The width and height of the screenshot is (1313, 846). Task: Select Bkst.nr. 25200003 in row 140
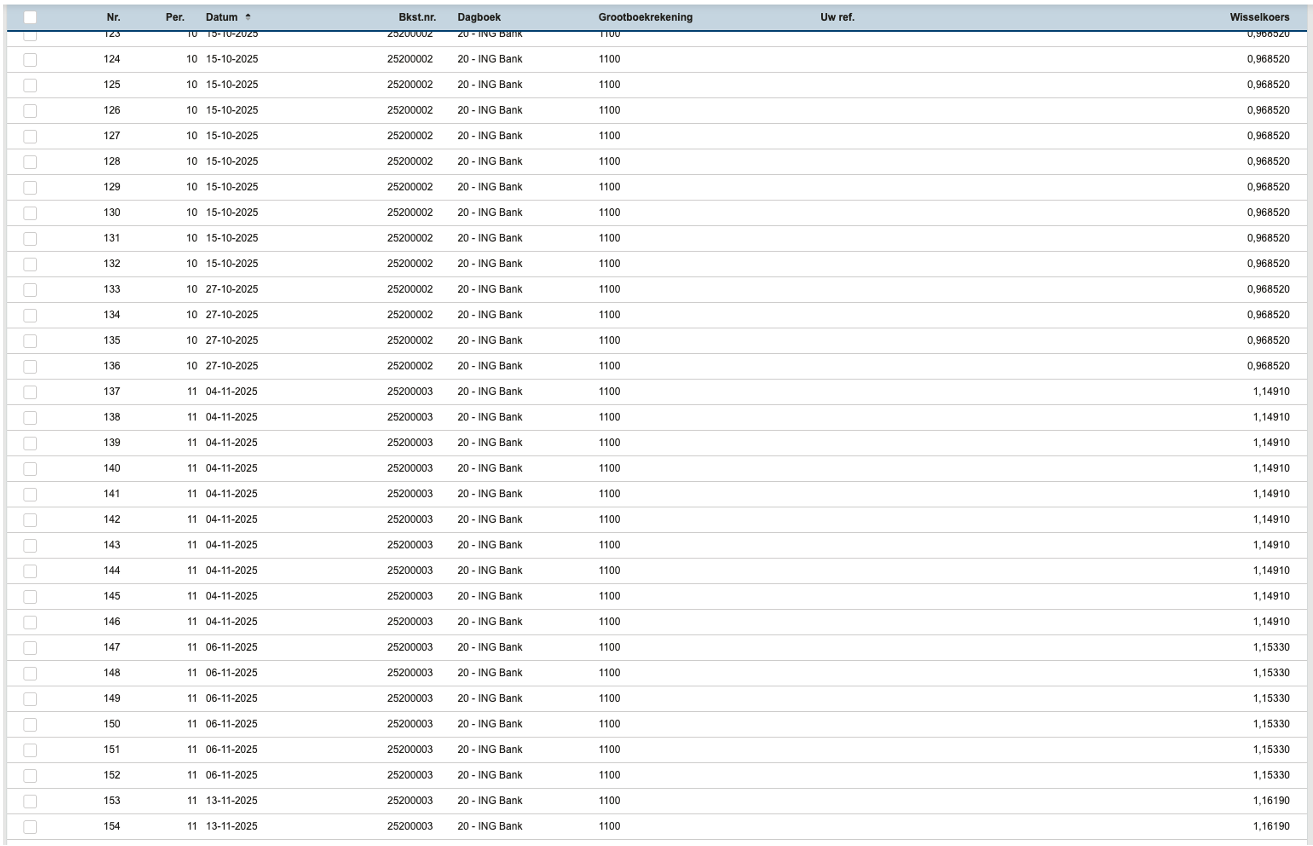[409, 468]
